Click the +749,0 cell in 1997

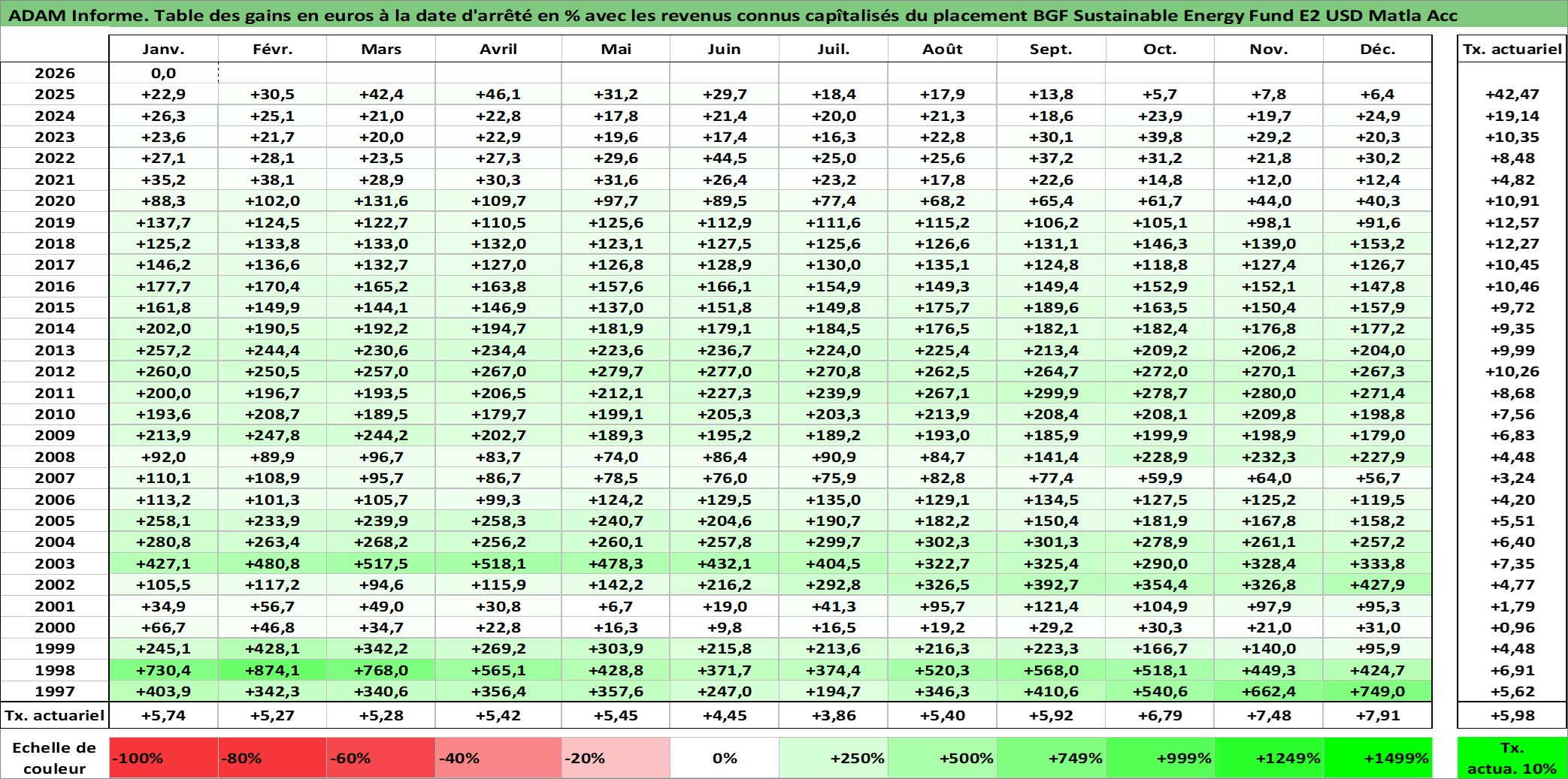pyautogui.click(x=1378, y=691)
